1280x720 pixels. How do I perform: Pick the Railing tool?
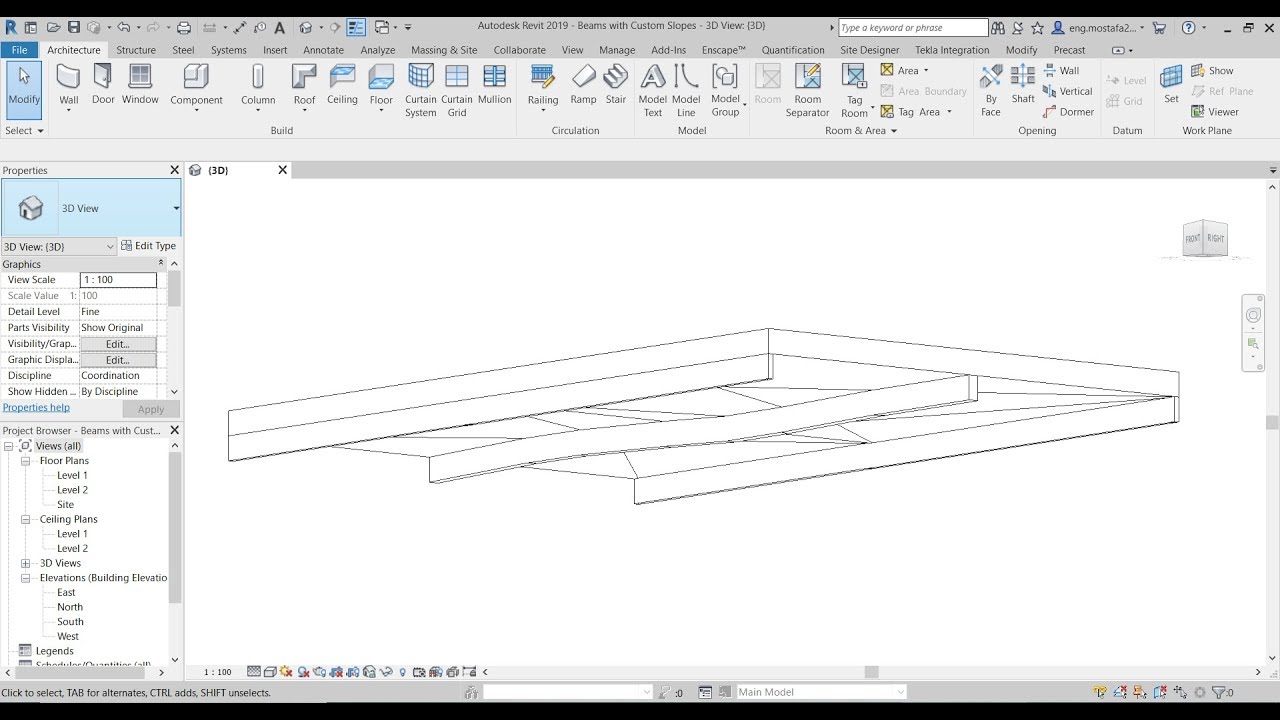pyautogui.click(x=543, y=86)
